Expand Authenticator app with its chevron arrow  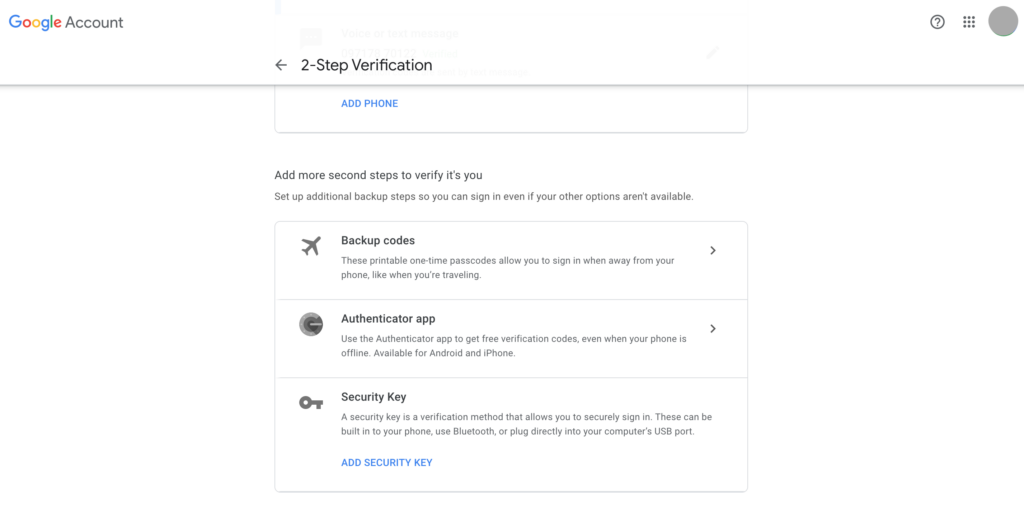(712, 328)
